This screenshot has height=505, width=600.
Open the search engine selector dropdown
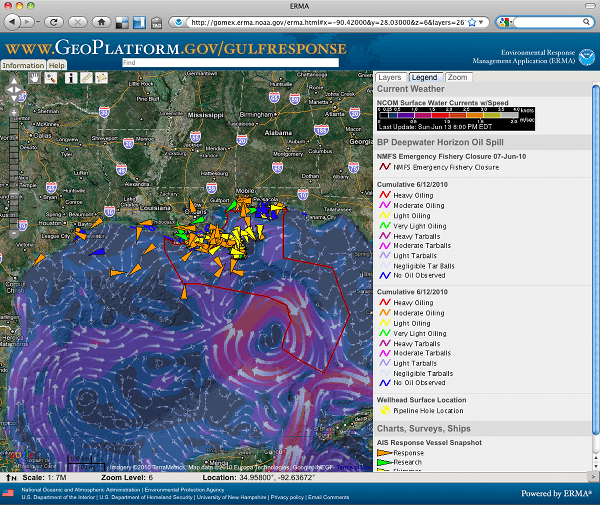click(x=505, y=22)
